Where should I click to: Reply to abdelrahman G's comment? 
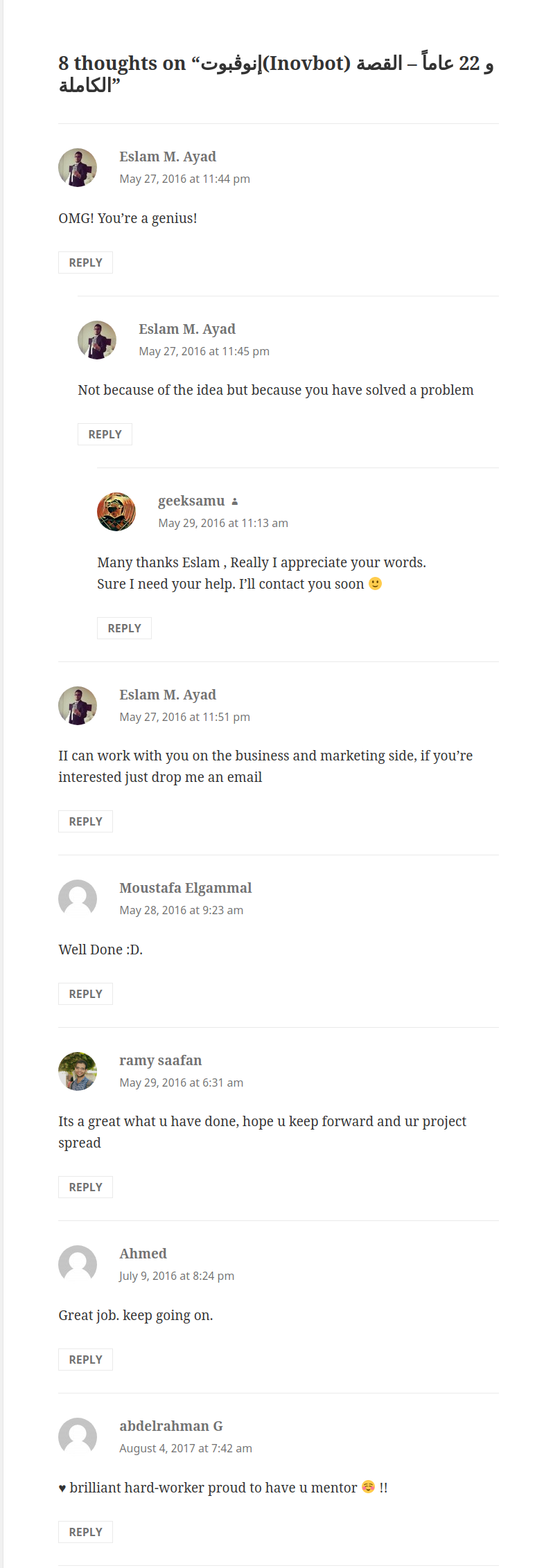[x=85, y=1532]
